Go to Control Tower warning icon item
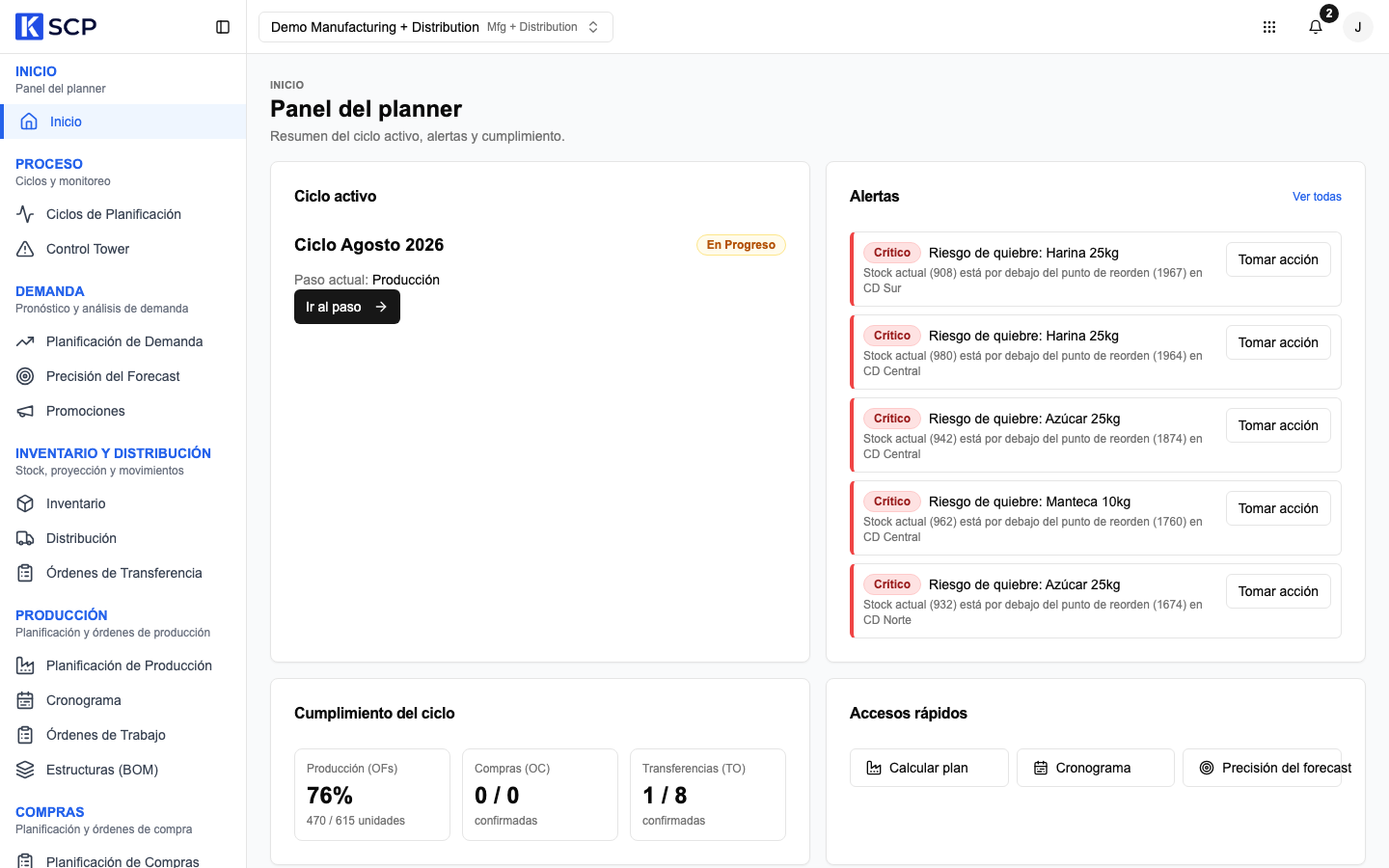Screen dimensions: 1389x868 point(123,249)
